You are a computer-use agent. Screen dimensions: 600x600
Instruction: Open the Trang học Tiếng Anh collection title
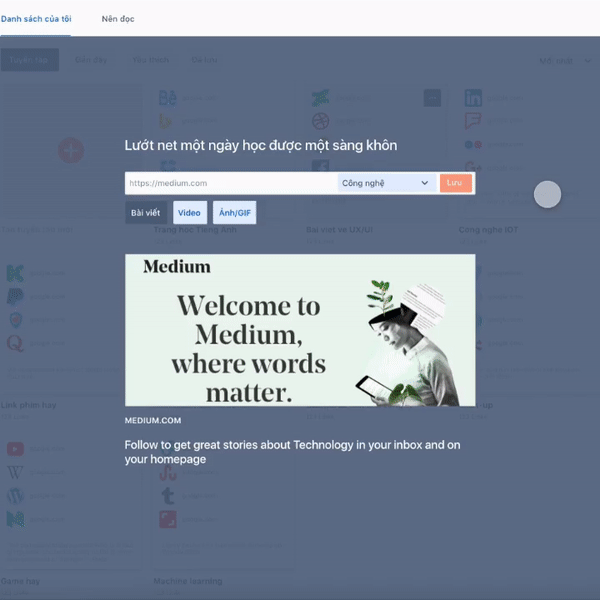195,230
